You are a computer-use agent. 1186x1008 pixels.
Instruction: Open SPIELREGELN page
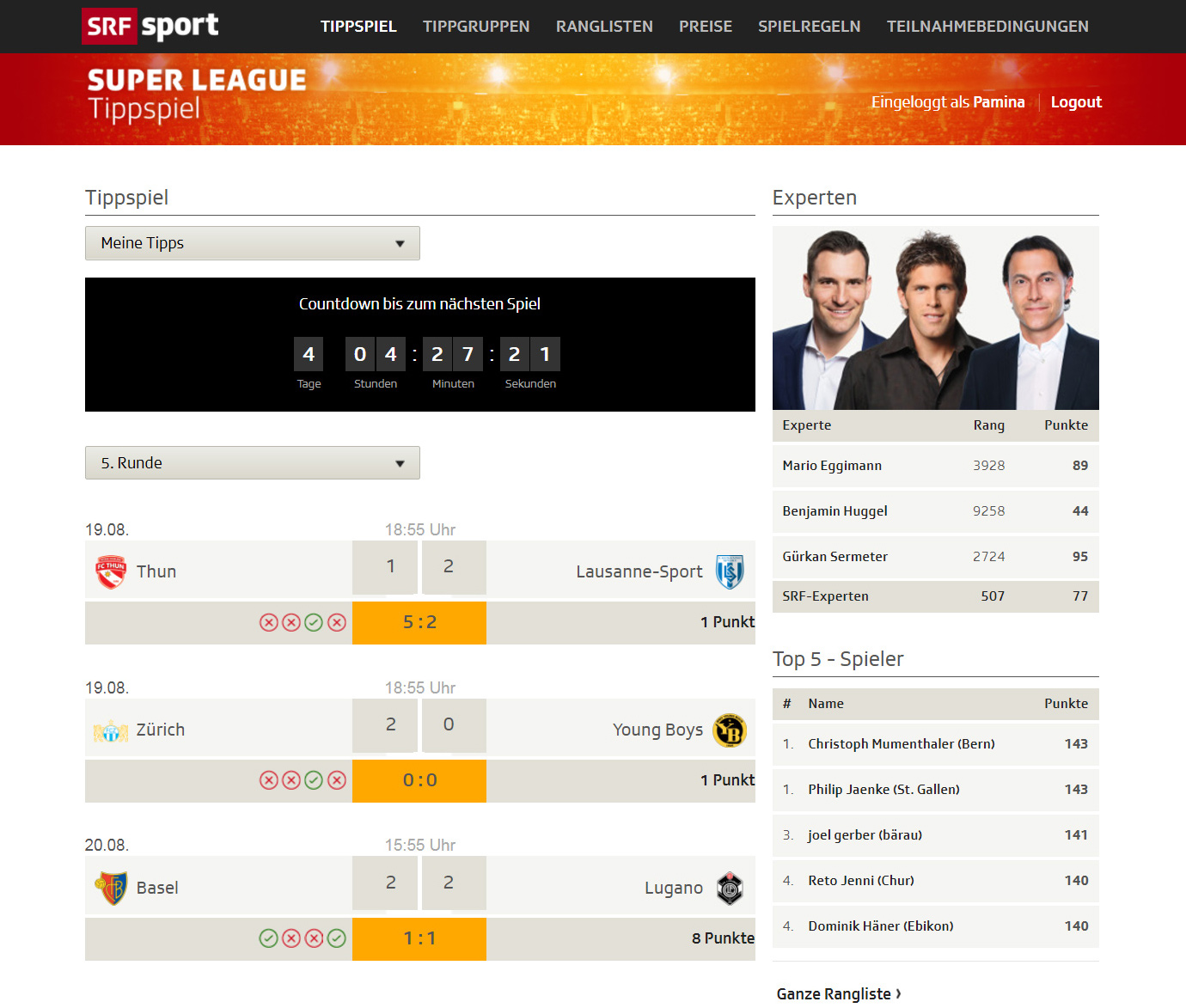click(x=809, y=27)
